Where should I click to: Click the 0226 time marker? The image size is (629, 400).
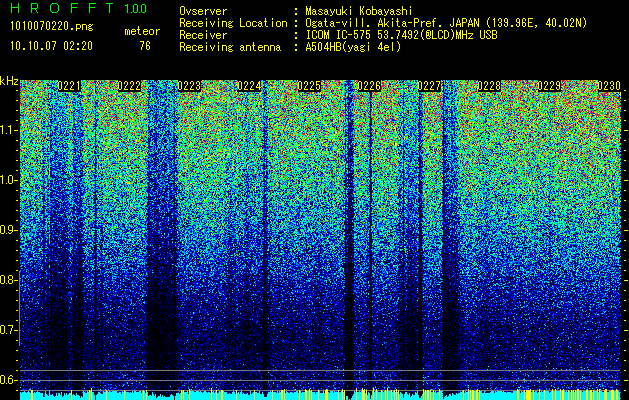click(x=369, y=86)
